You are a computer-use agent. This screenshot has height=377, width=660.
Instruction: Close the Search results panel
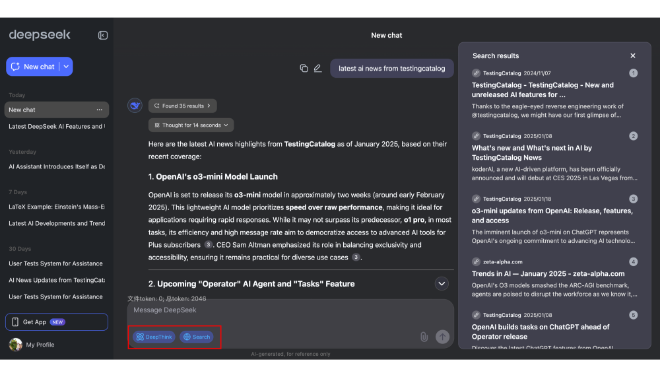coord(633,56)
